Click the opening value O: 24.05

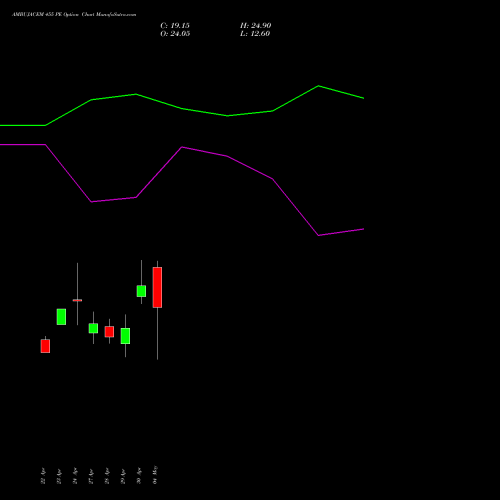coord(175,34)
